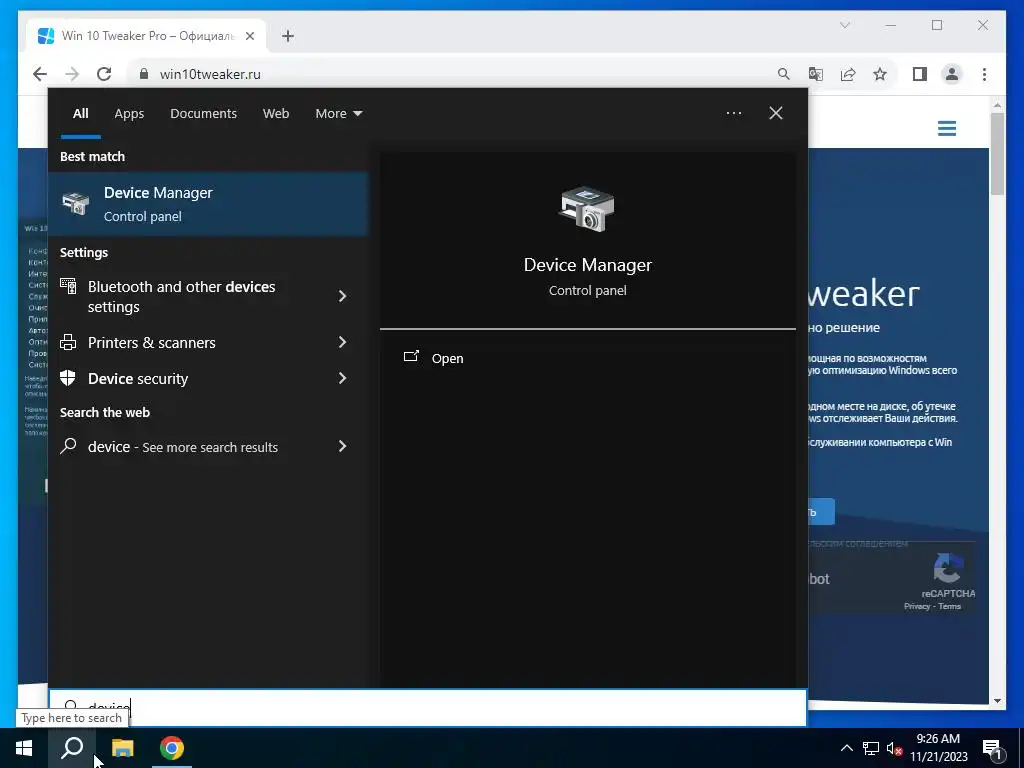Click the reCAPTCHA Terms link
Viewport: 1024px width, 768px height.
click(950, 606)
